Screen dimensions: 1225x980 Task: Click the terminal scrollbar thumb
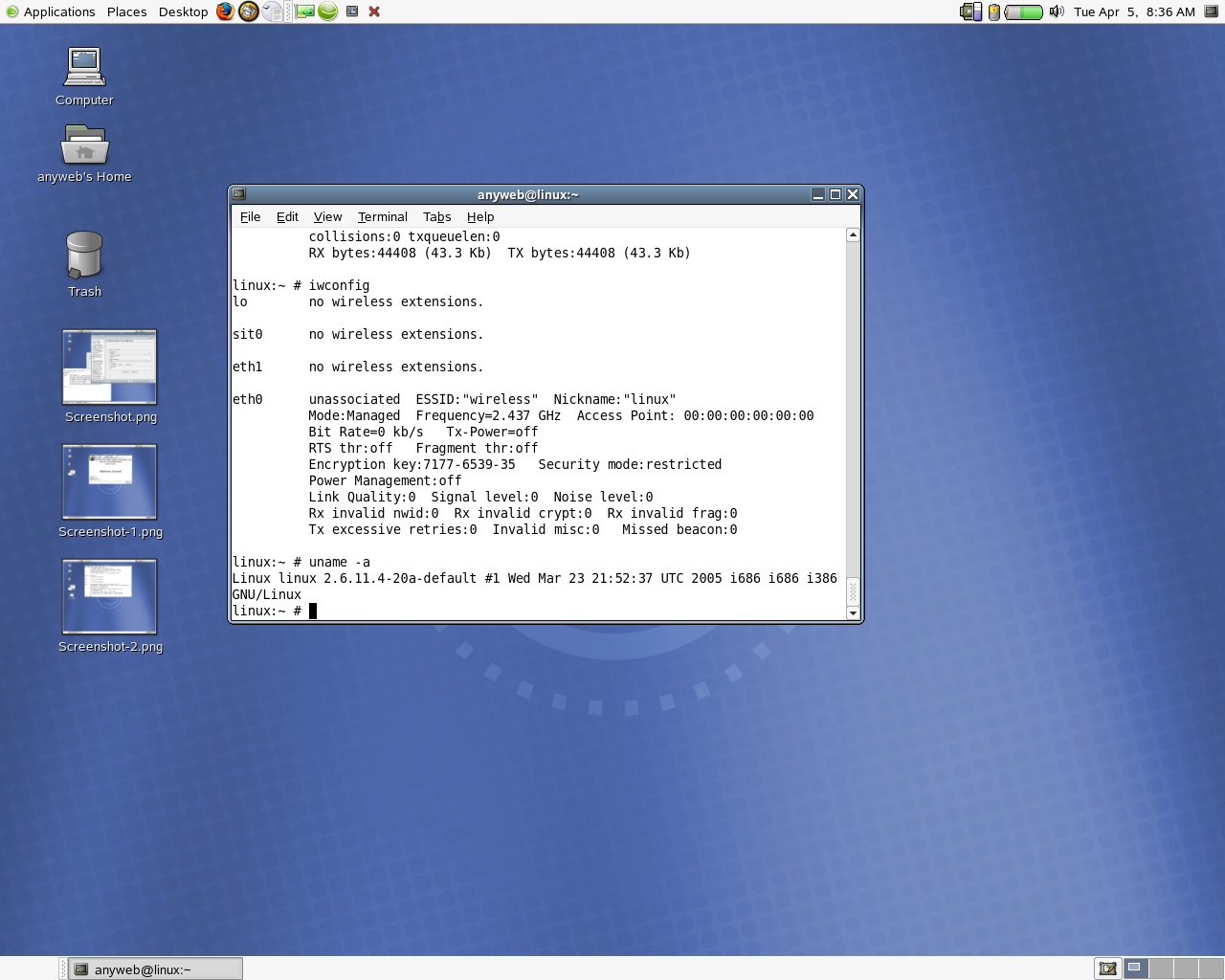point(853,591)
